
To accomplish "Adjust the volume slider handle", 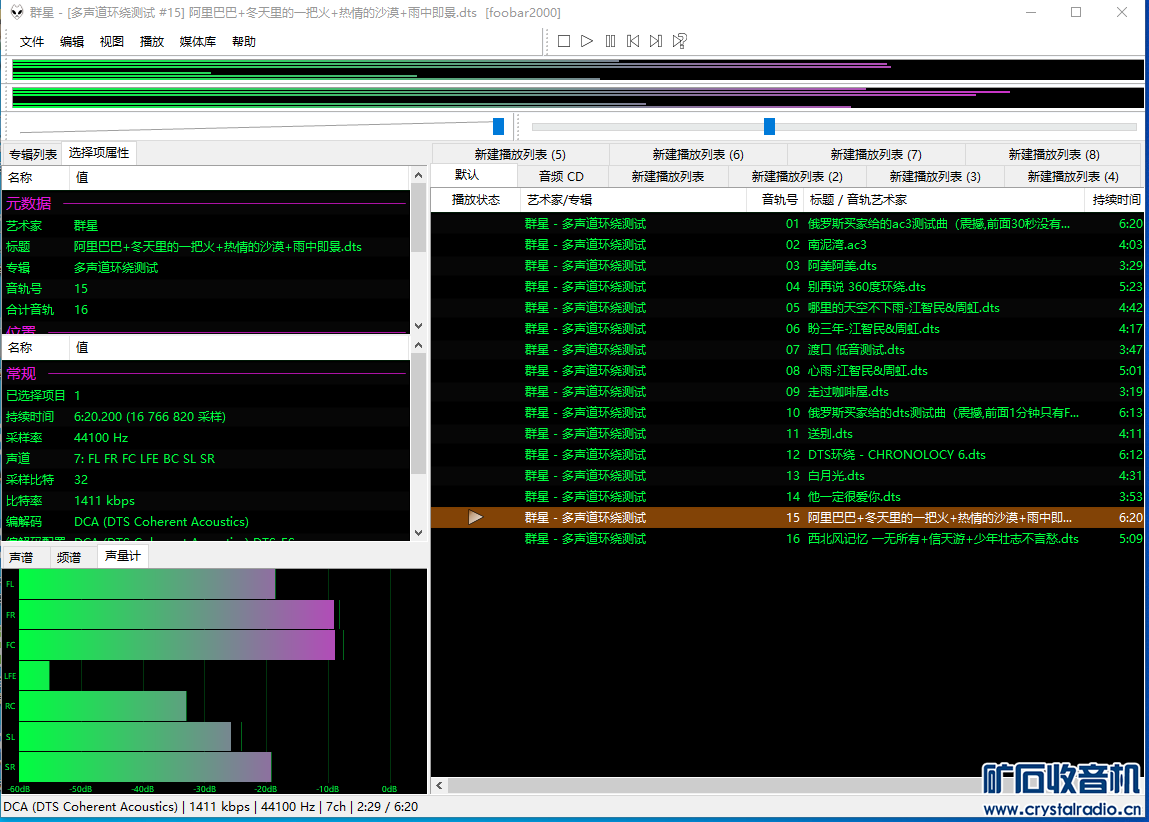I will tap(498, 126).
